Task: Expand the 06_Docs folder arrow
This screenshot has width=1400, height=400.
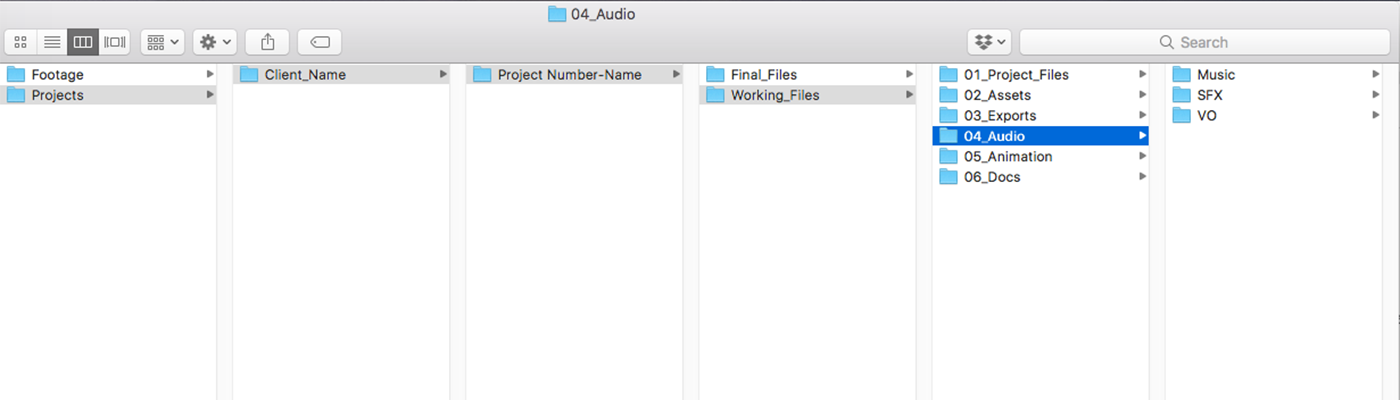Action: [x=1142, y=177]
